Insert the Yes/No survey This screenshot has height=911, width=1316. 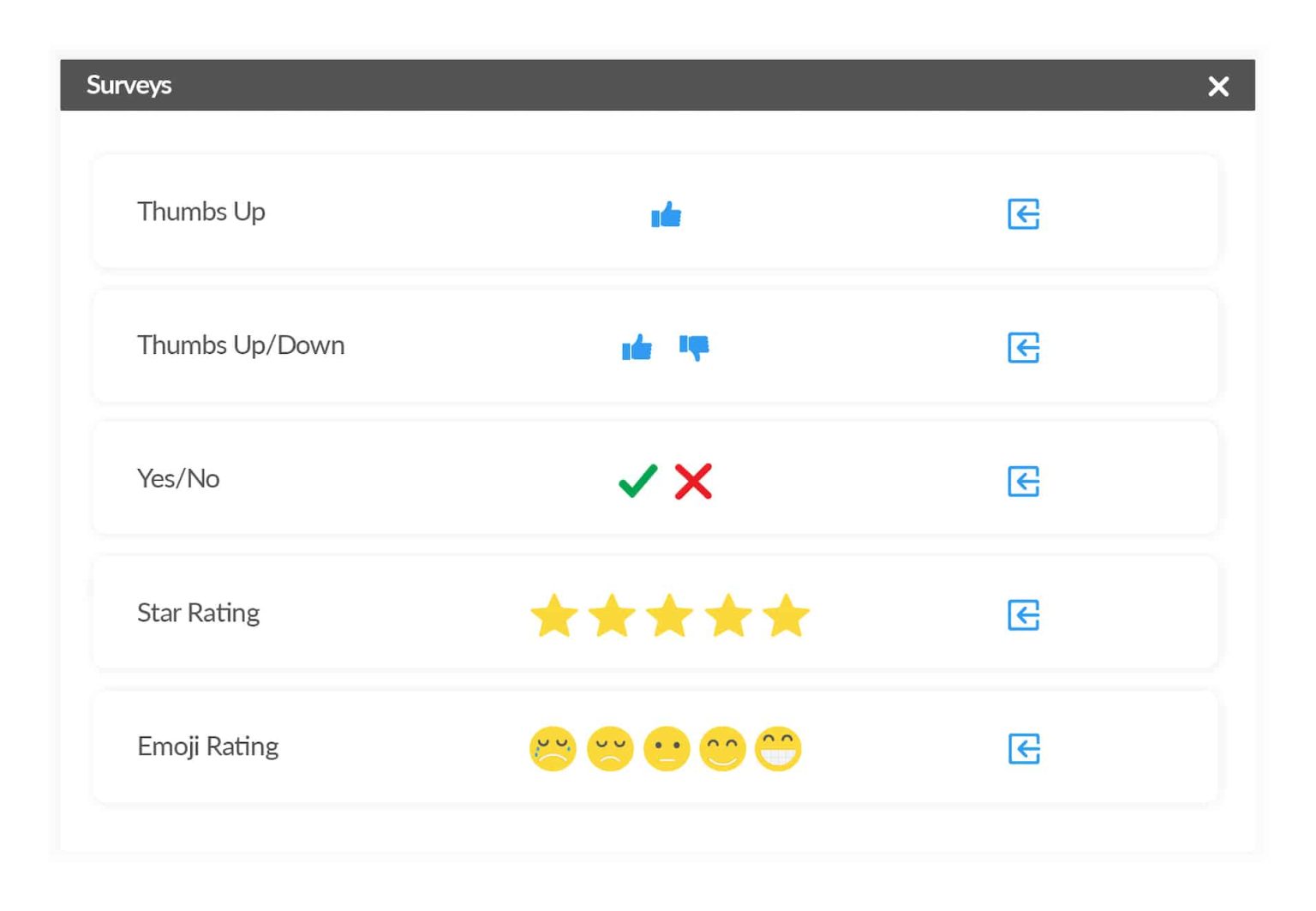click(1023, 482)
